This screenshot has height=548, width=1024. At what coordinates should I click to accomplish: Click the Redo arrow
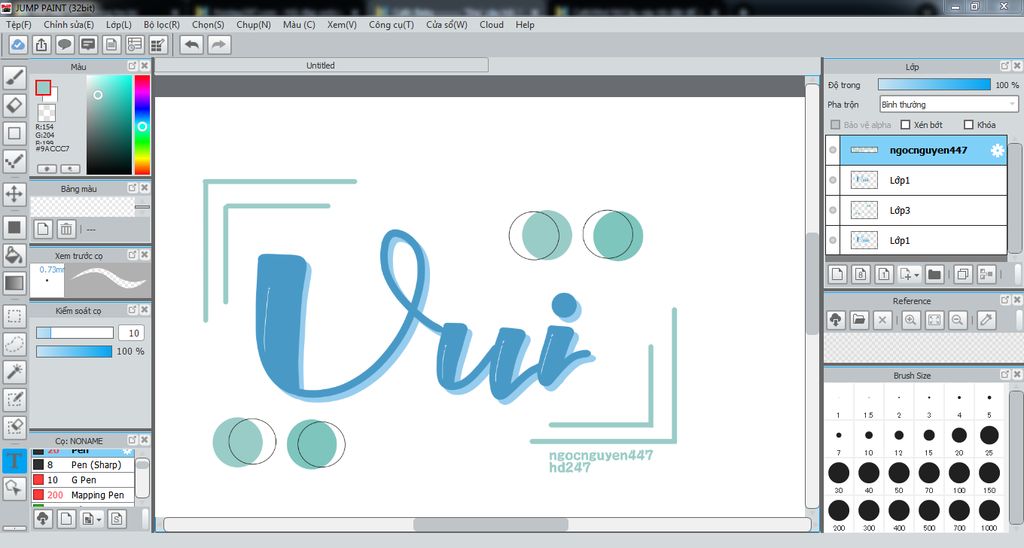[x=219, y=44]
